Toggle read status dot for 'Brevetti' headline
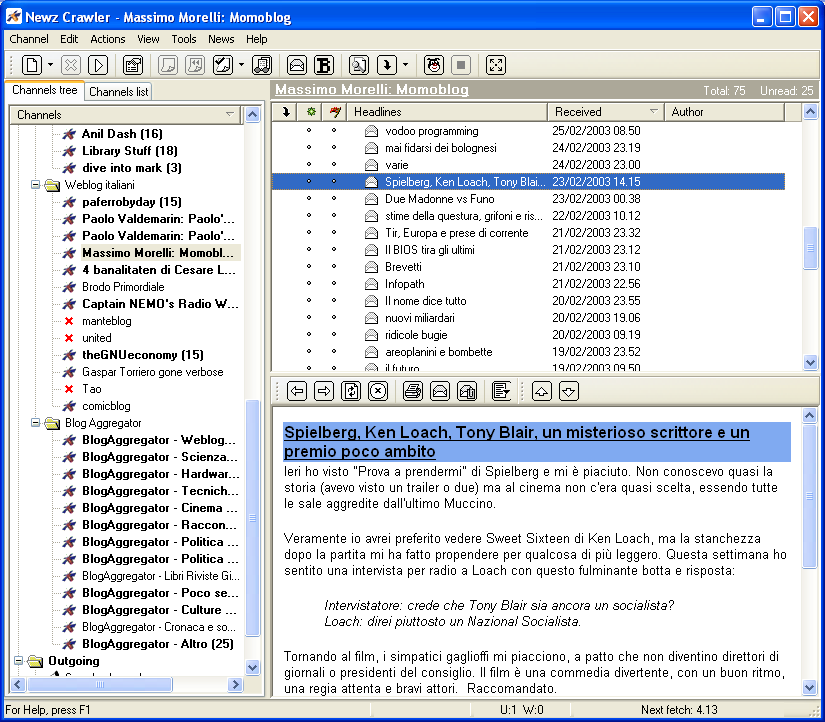 pyautogui.click(x=309, y=267)
